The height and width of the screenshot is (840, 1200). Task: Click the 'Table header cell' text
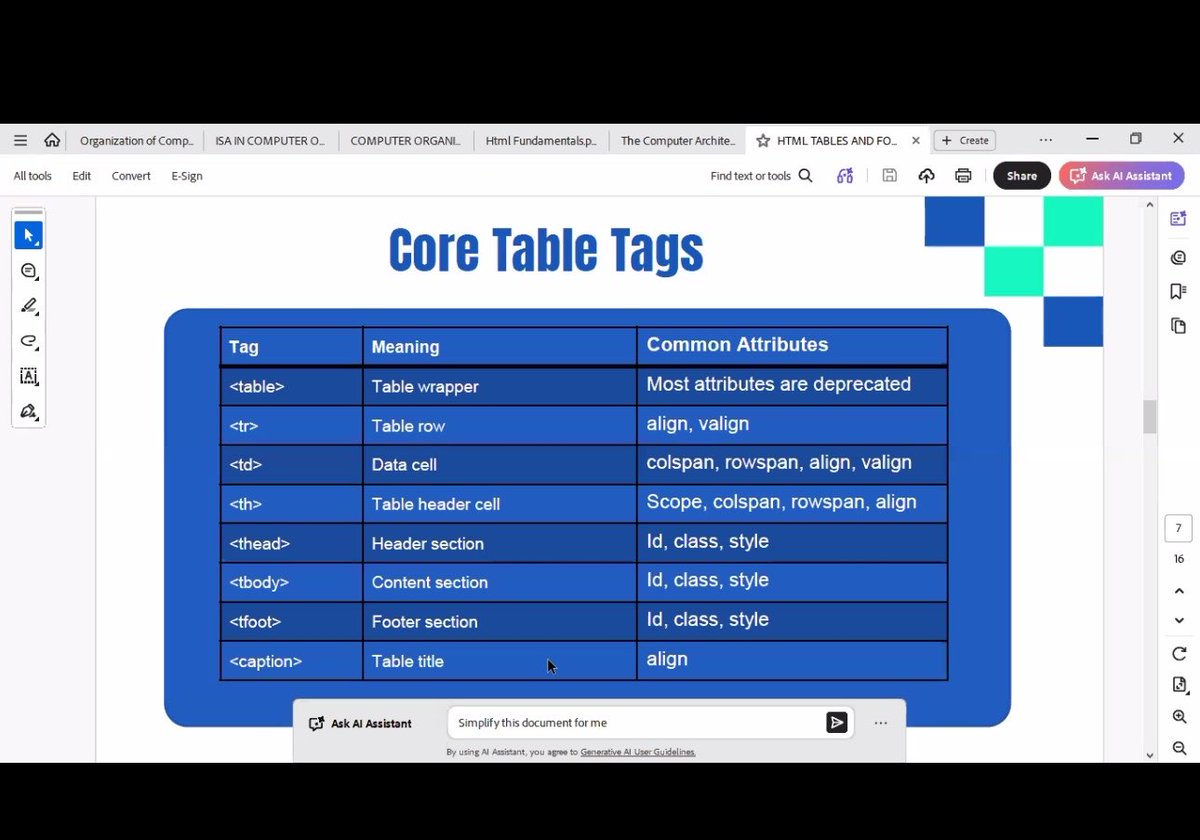tap(436, 504)
